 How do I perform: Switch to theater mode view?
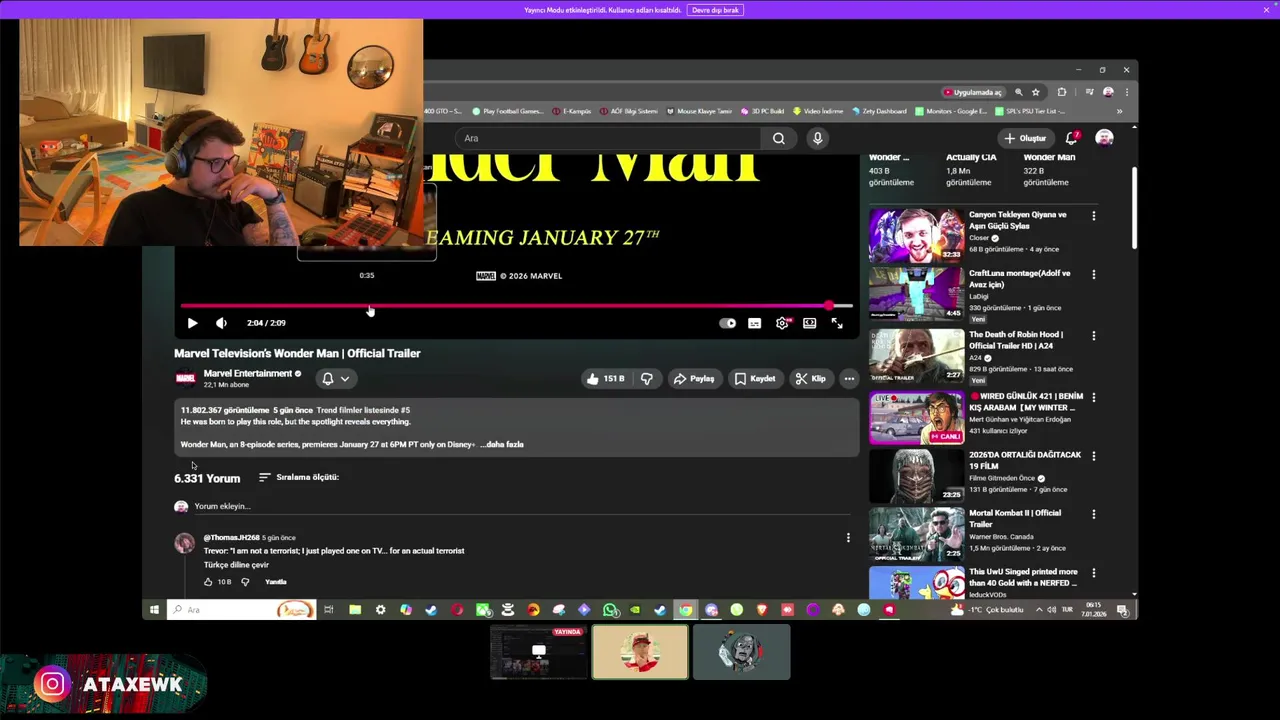click(809, 323)
